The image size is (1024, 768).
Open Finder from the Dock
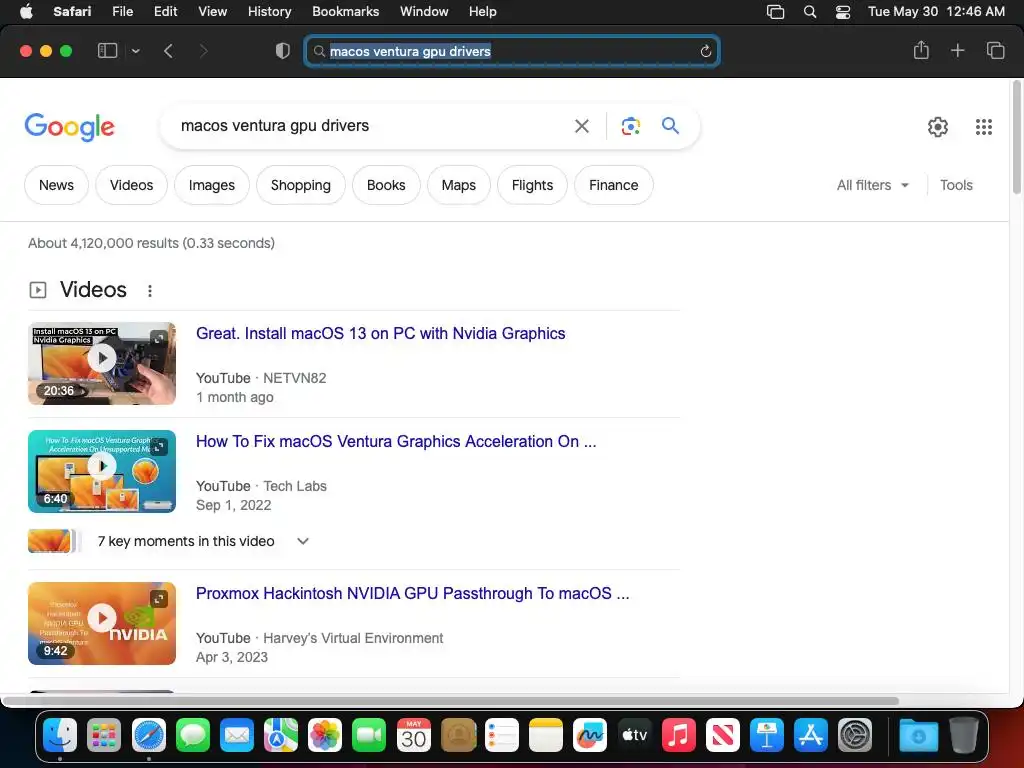(x=60, y=735)
